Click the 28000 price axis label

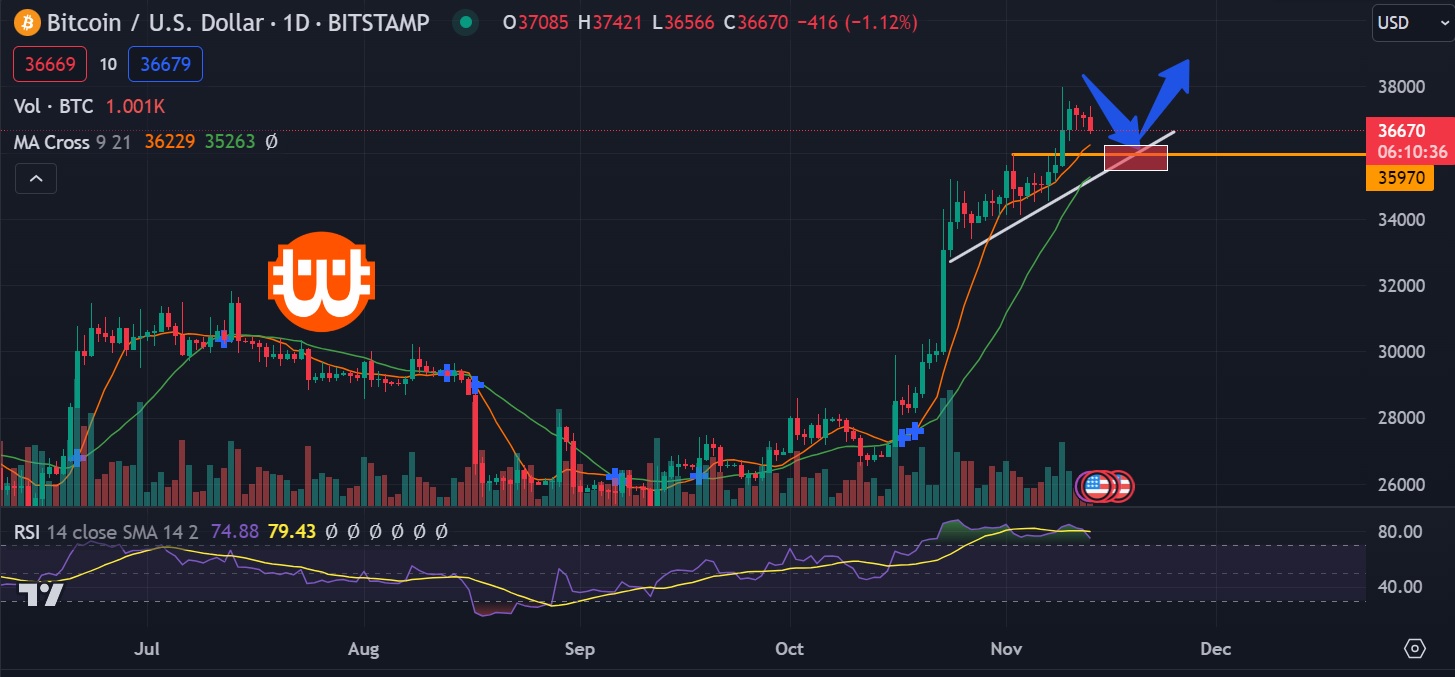[x=1400, y=418]
